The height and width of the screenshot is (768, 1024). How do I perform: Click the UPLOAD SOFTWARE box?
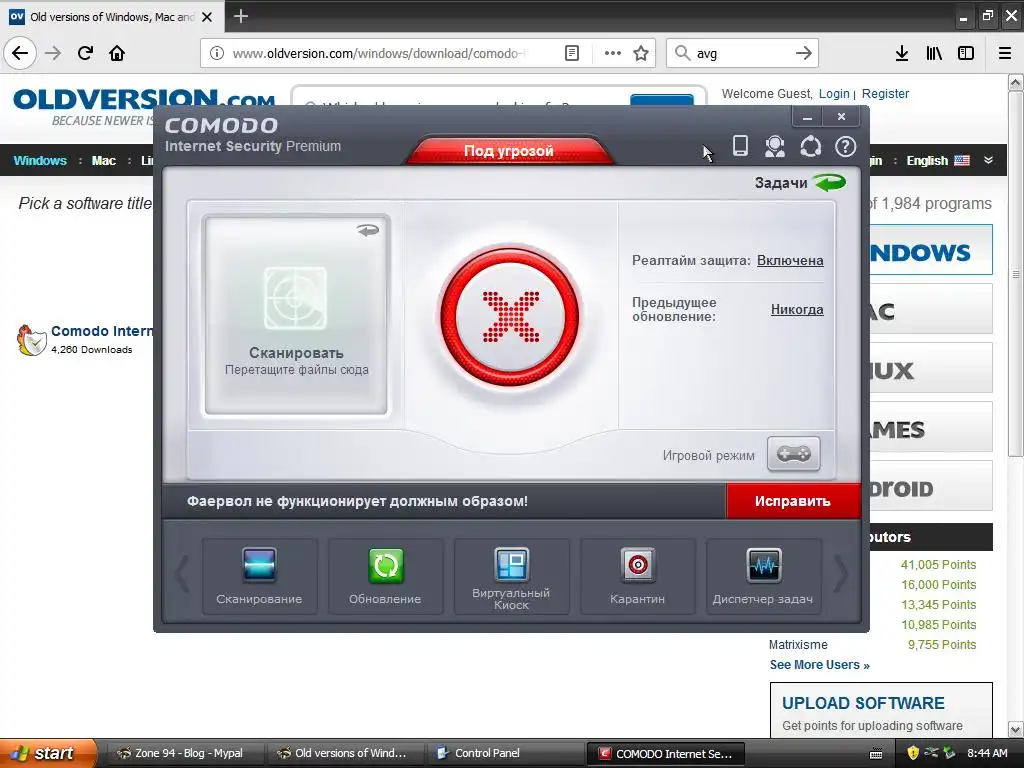click(x=881, y=711)
